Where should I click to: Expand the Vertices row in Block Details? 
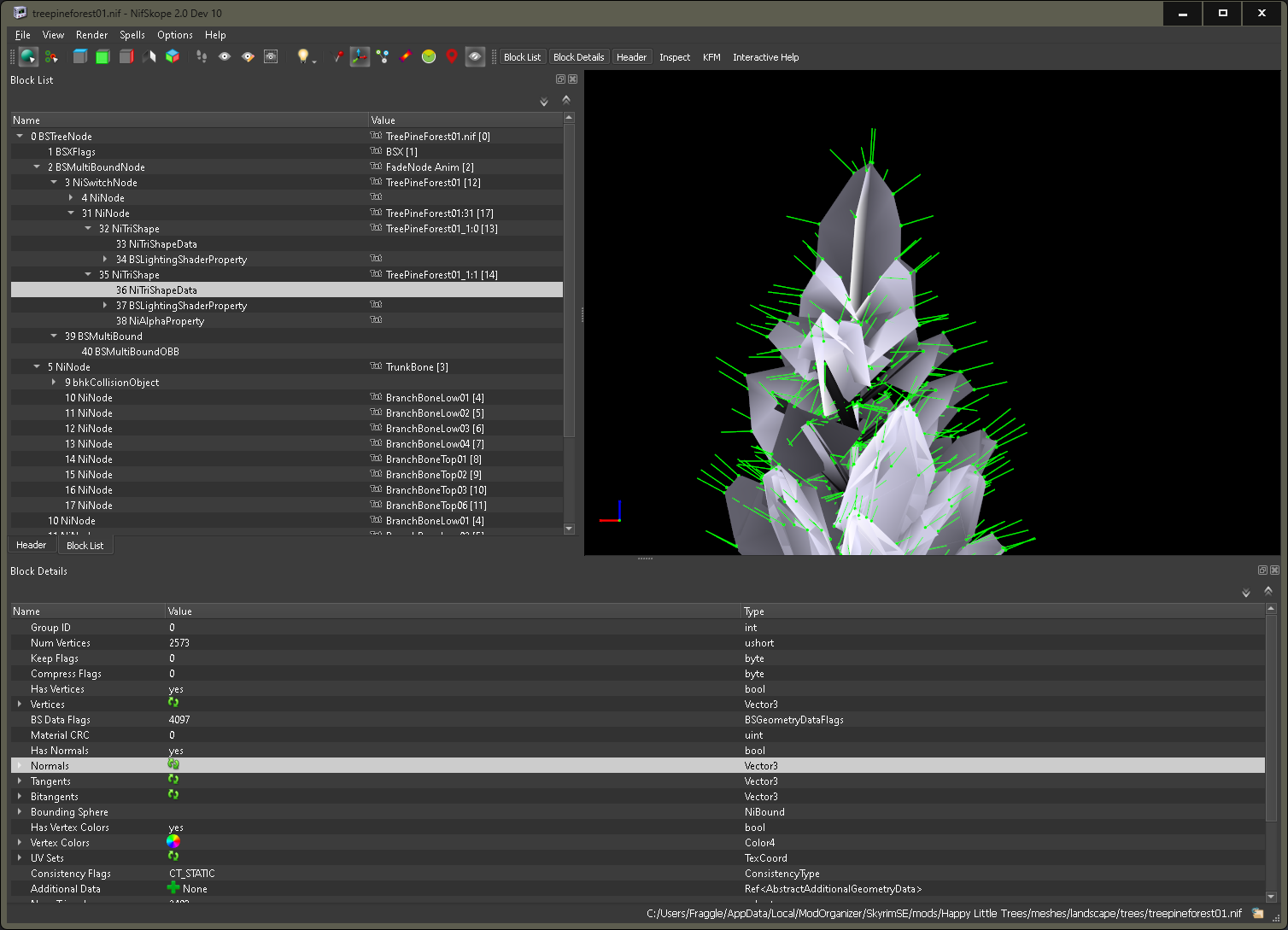coord(20,705)
